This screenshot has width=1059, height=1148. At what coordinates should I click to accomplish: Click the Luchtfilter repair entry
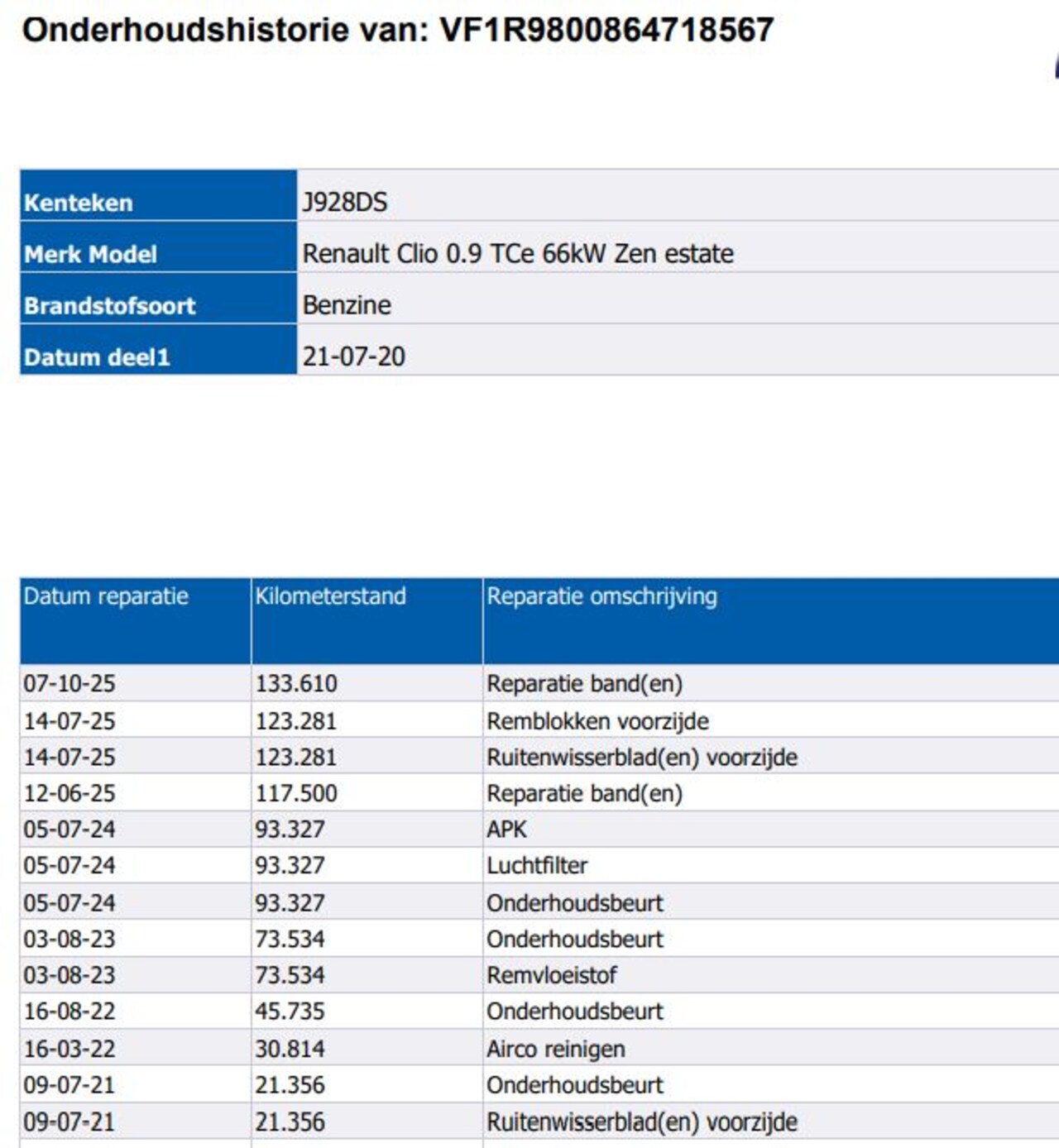(x=537, y=866)
